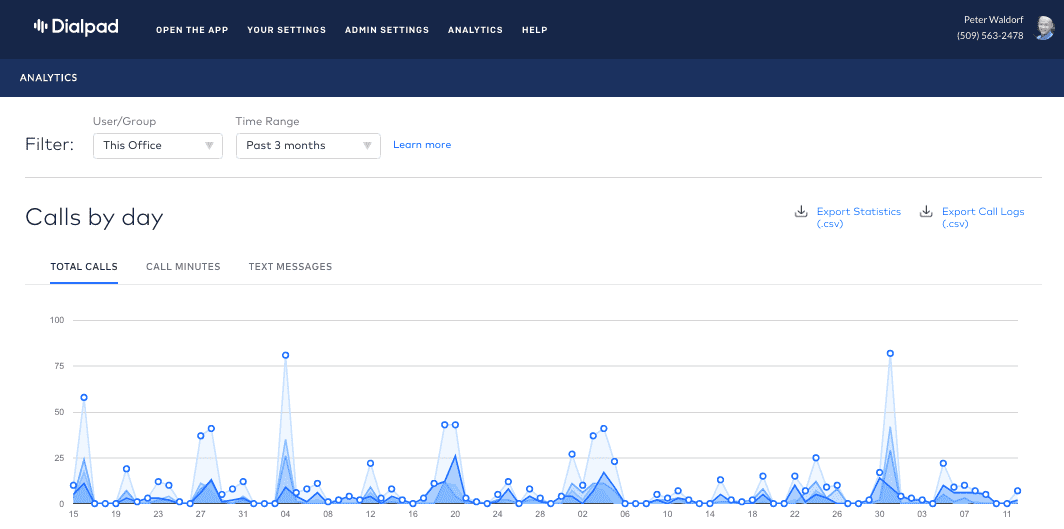Click Open the App in navigation bar
The image size is (1064, 529).
pyautogui.click(x=192, y=30)
